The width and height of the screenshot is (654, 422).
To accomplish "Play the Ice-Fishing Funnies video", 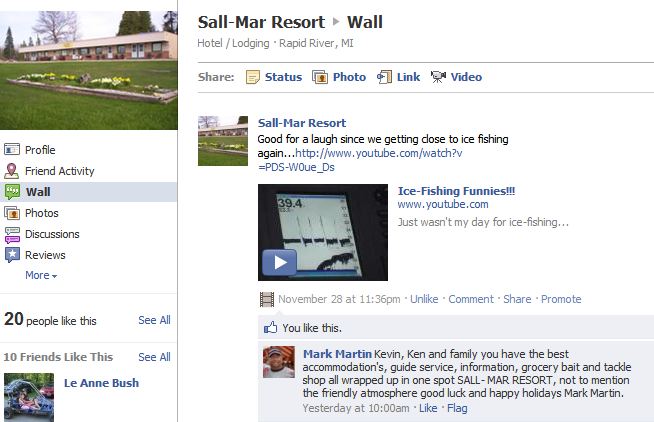I will pyautogui.click(x=279, y=262).
